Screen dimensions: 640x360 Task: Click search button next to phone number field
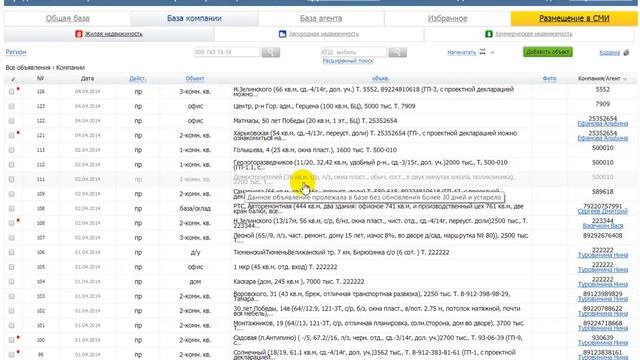[x=270, y=52]
